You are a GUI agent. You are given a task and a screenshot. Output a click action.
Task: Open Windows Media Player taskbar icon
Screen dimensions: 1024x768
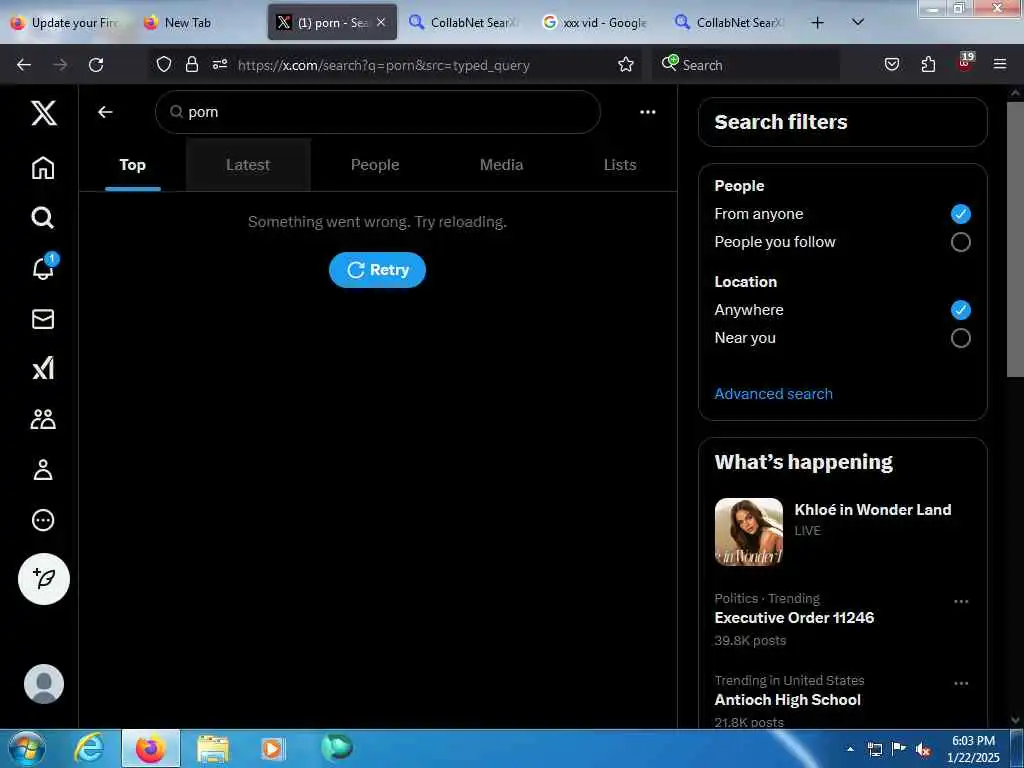[x=273, y=749]
